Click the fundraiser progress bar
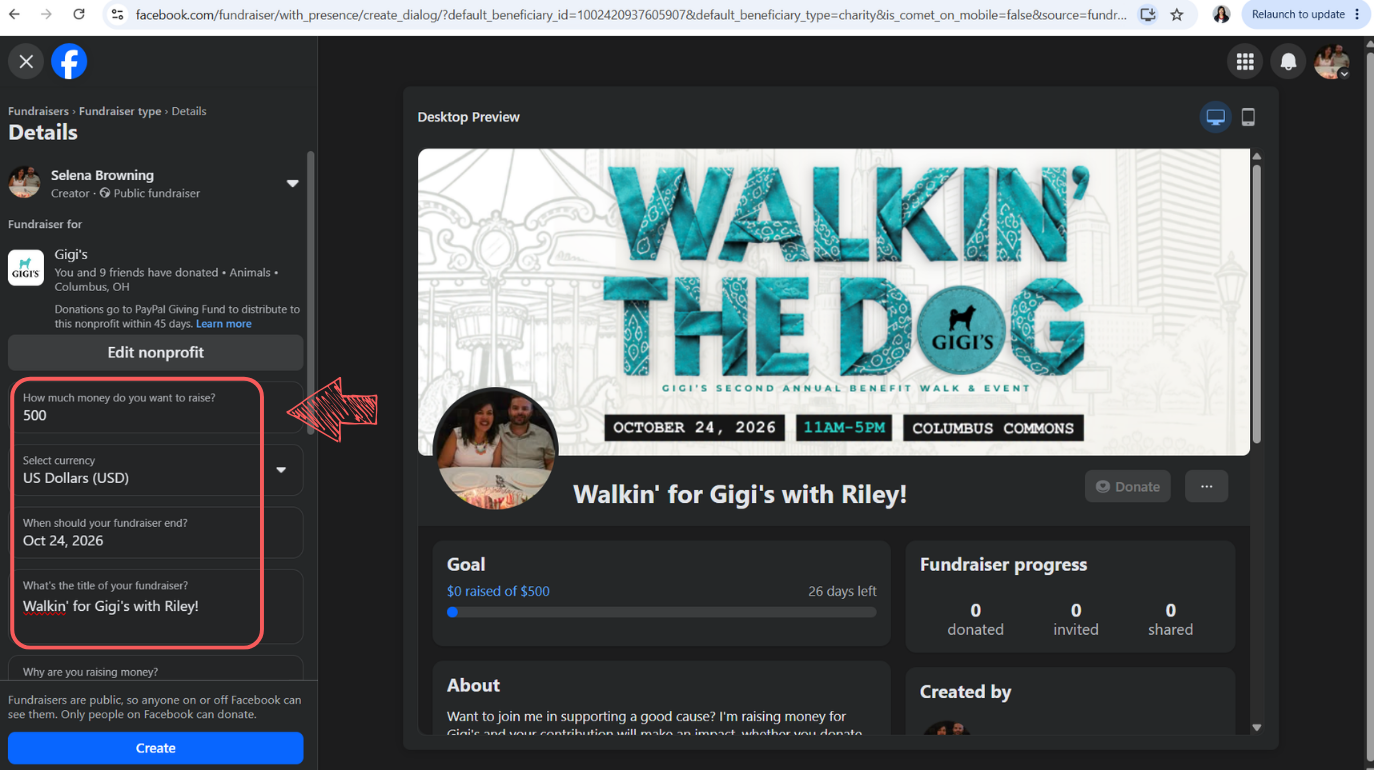This screenshot has width=1374, height=772. (662, 612)
